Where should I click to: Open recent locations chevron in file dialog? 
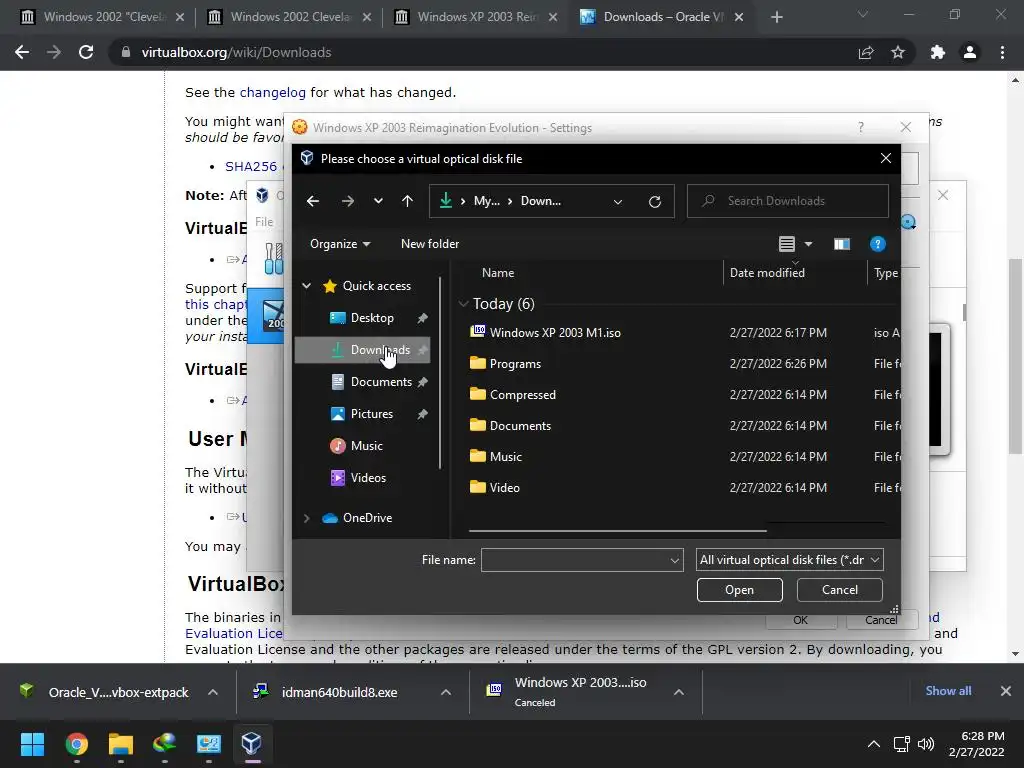pyautogui.click(x=378, y=201)
